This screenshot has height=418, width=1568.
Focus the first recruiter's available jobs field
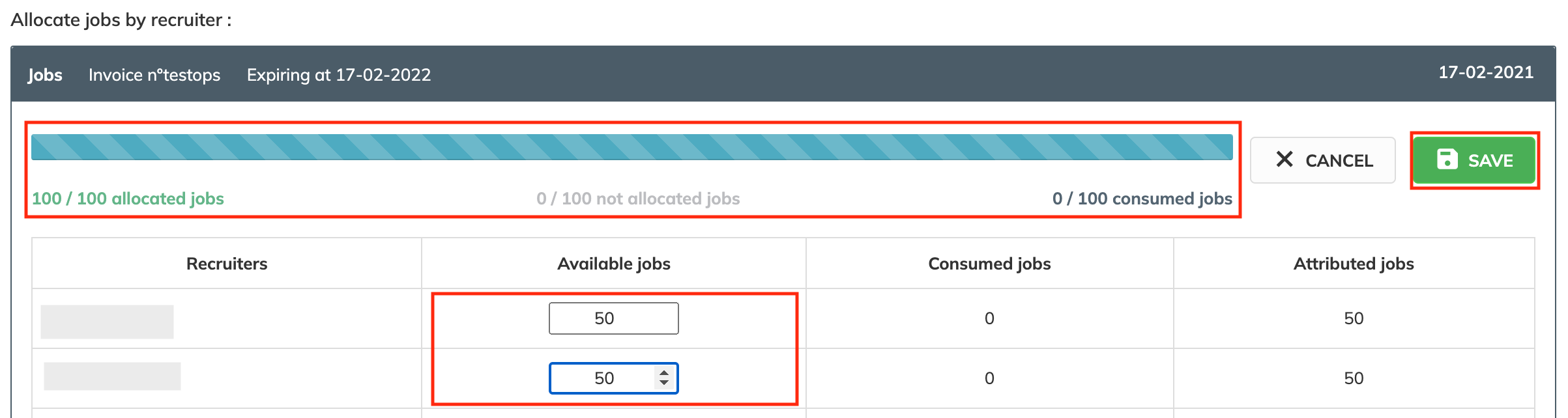613,318
